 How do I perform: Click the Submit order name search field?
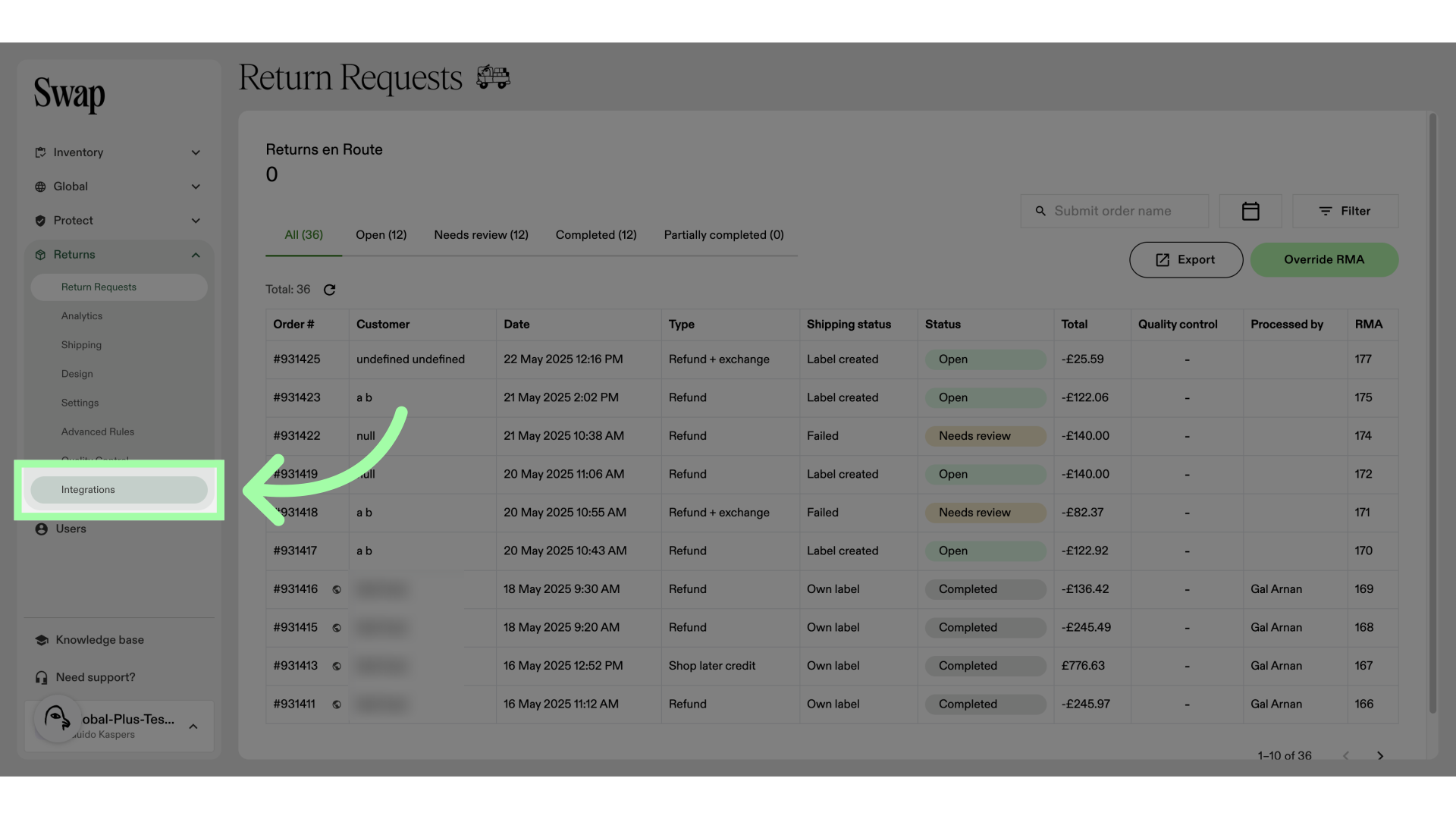click(1114, 211)
